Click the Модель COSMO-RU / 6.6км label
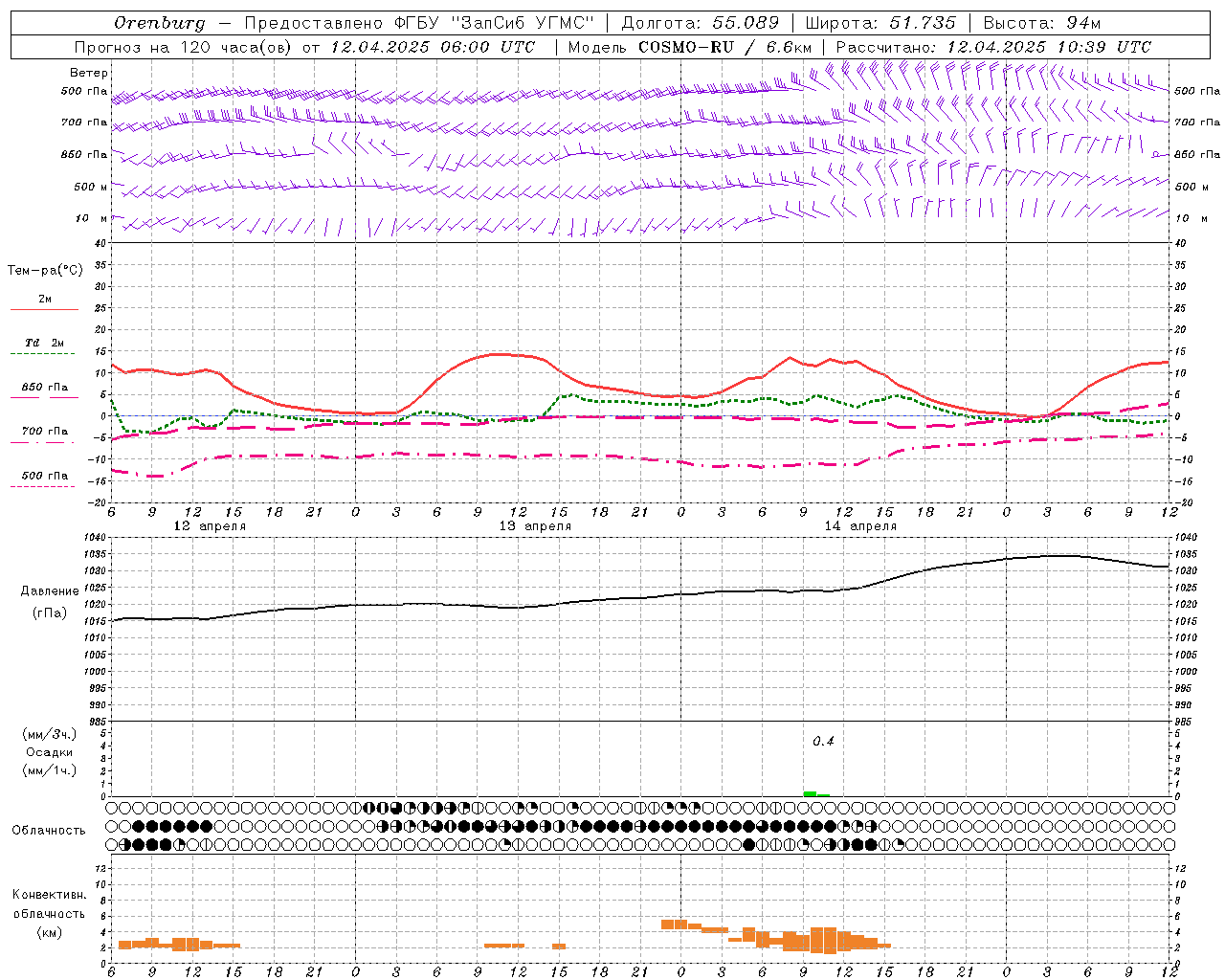This screenshot has height=980, width=1225. 690,47
